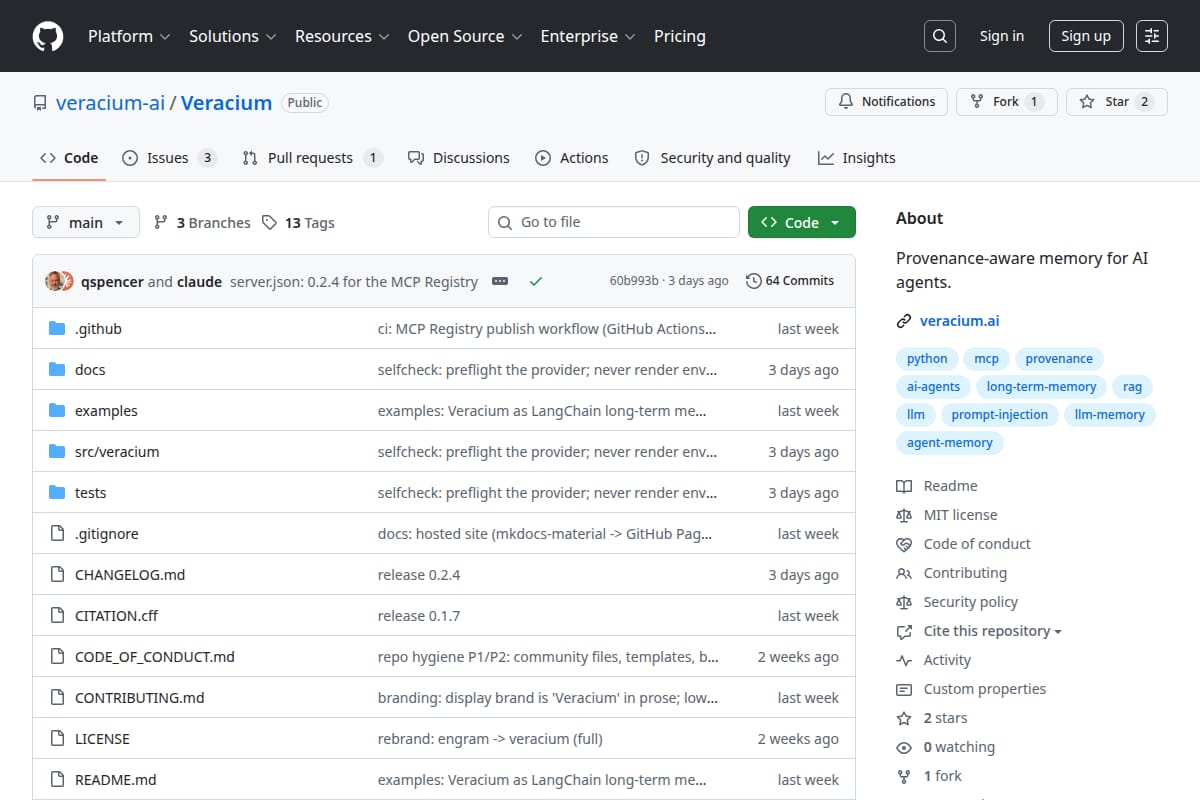Select the rag topic tag

[x=1133, y=387]
